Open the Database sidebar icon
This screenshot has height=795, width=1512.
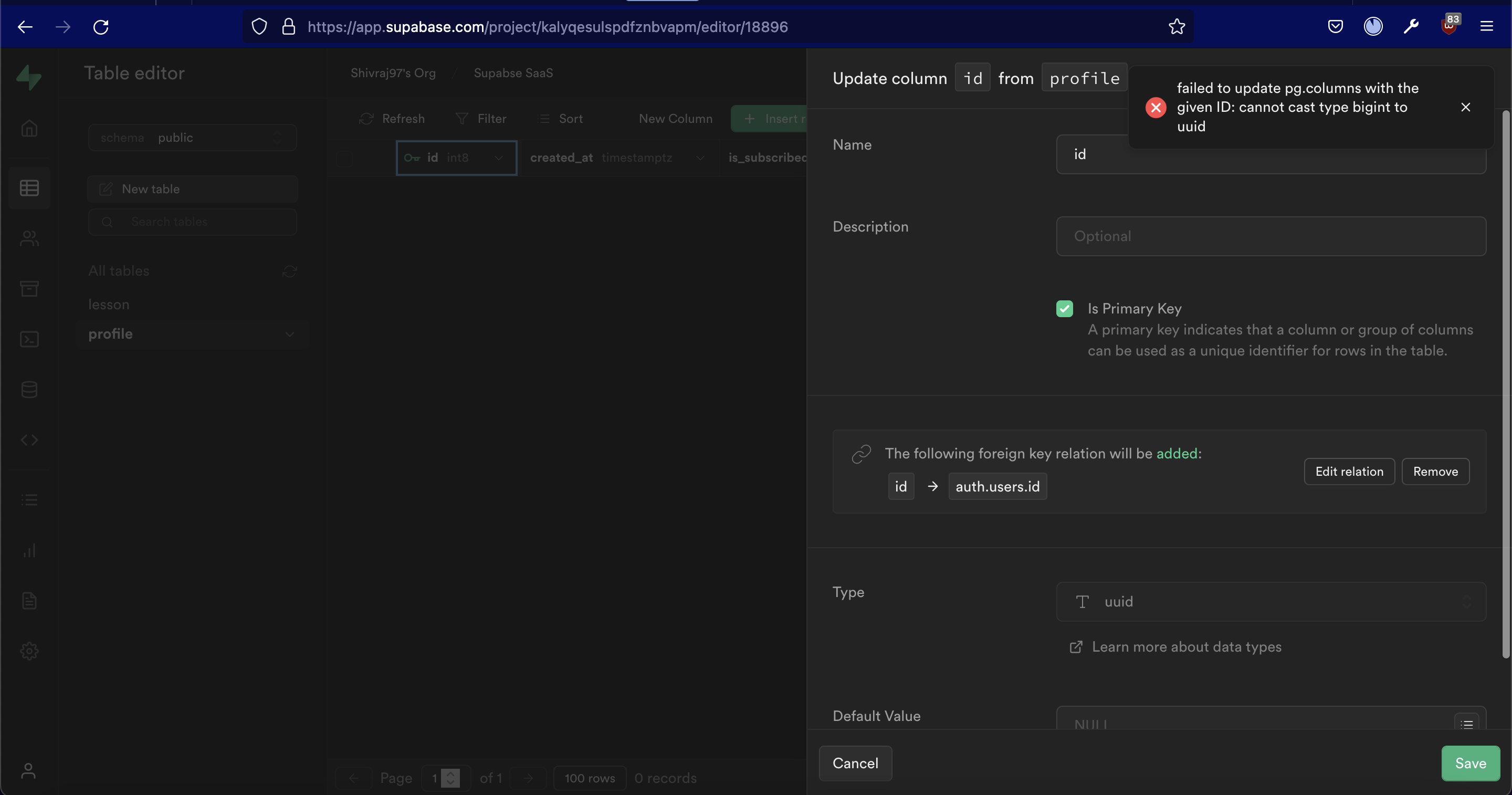pos(29,389)
